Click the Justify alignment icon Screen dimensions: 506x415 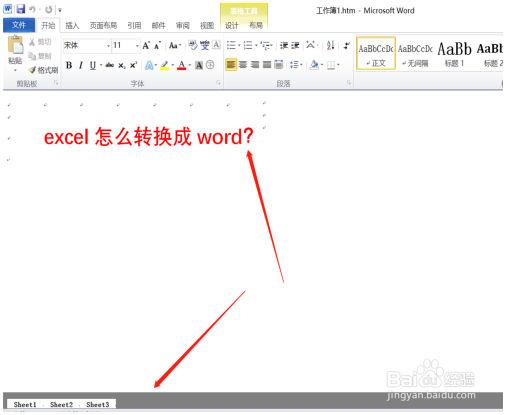pos(267,65)
